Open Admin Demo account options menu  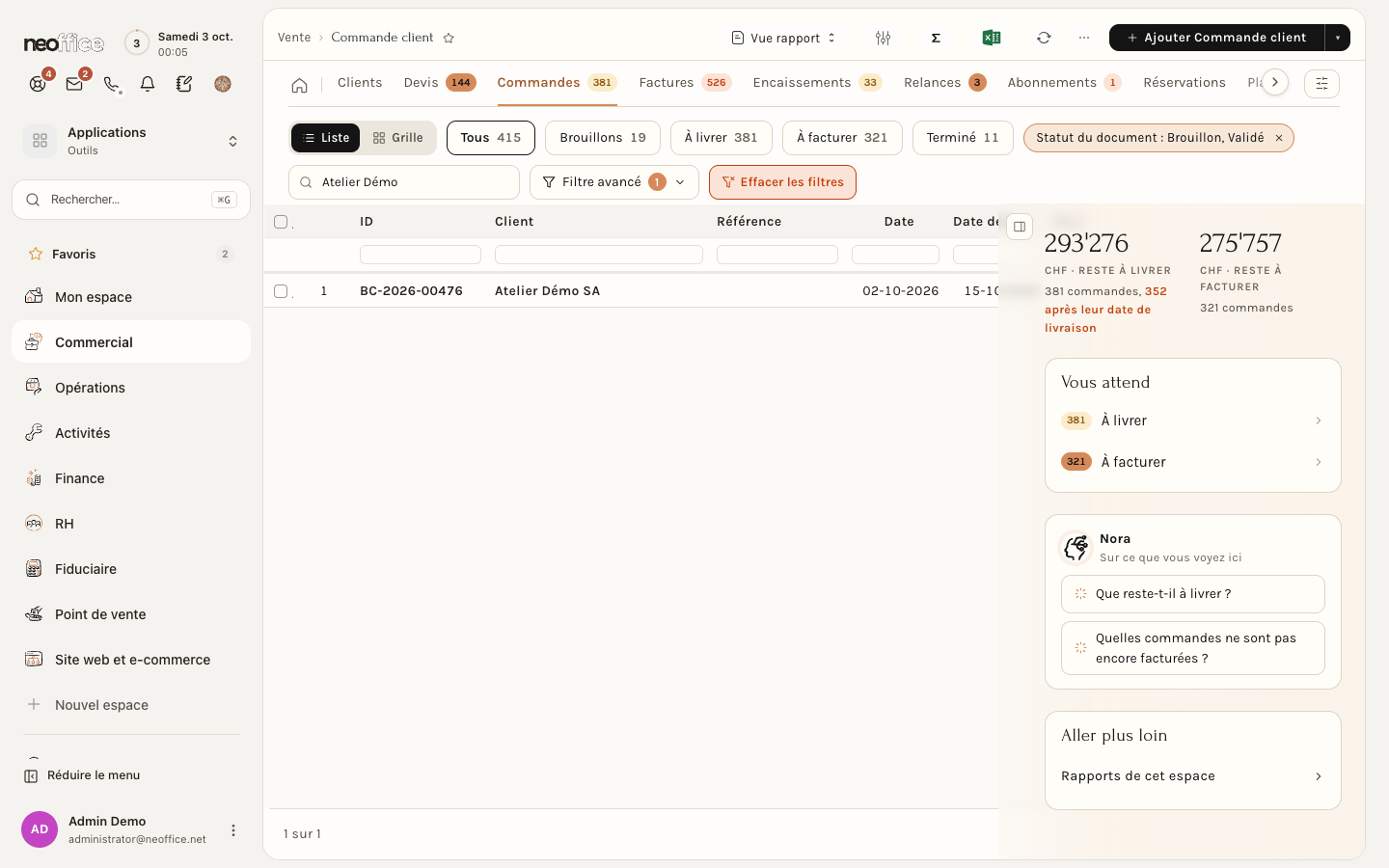(232, 829)
